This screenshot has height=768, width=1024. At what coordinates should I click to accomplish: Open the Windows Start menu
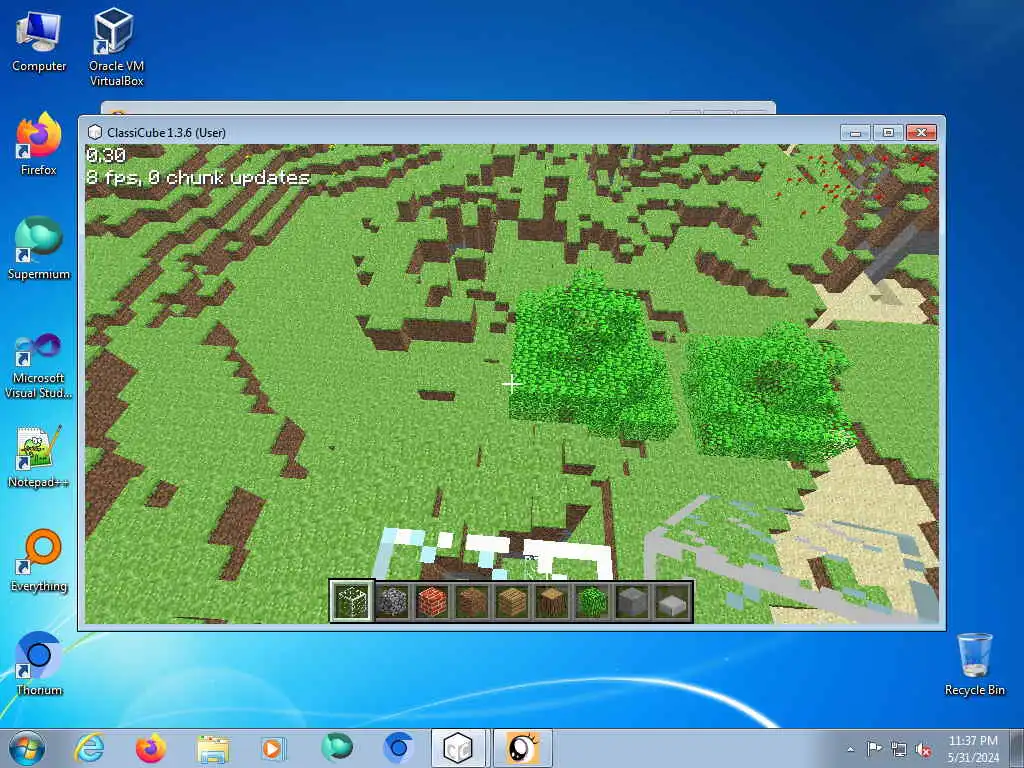[27, 748]
